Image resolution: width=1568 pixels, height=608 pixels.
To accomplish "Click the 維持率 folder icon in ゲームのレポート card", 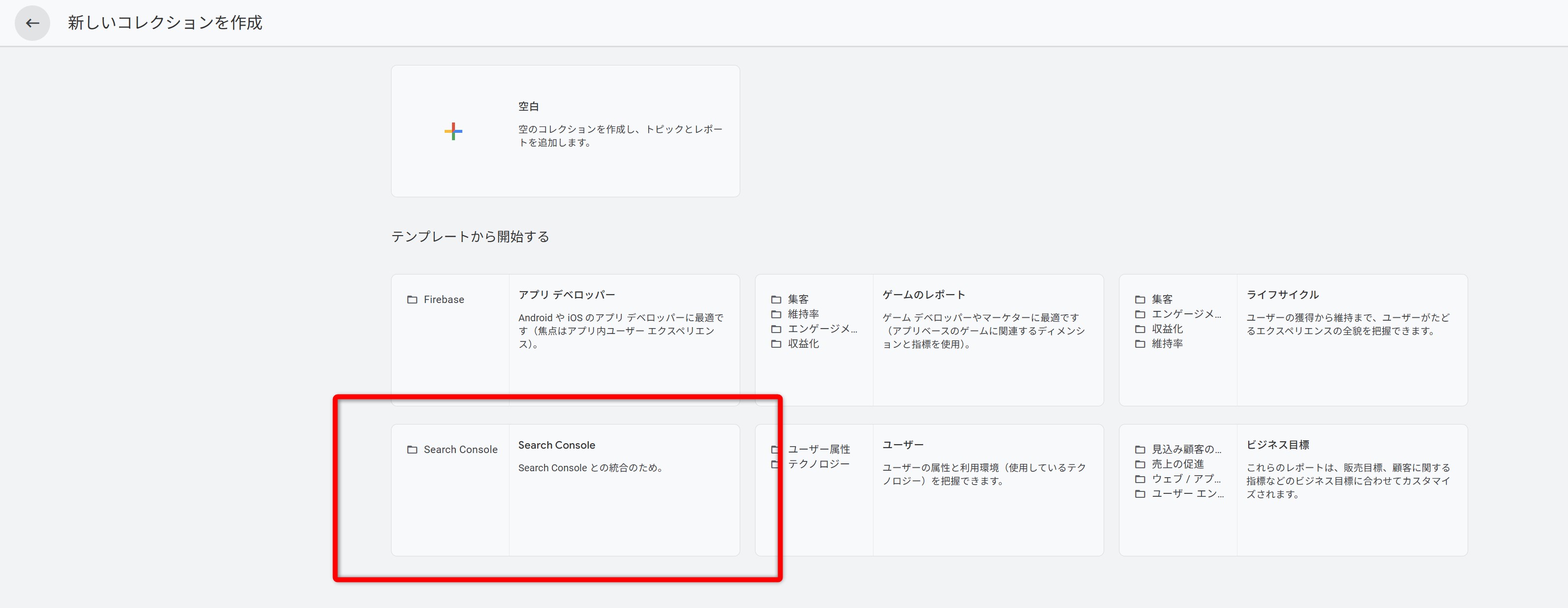I will [x=776, y=314].
